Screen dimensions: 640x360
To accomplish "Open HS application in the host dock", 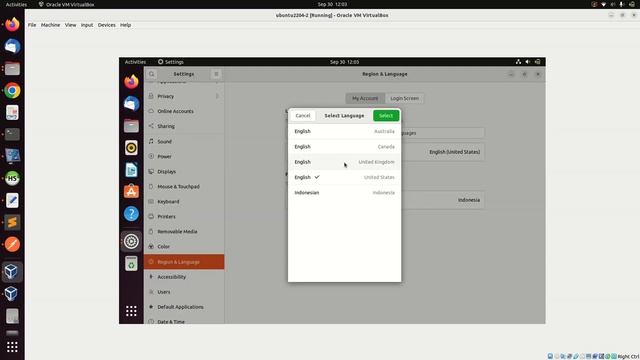I will 12,178.
